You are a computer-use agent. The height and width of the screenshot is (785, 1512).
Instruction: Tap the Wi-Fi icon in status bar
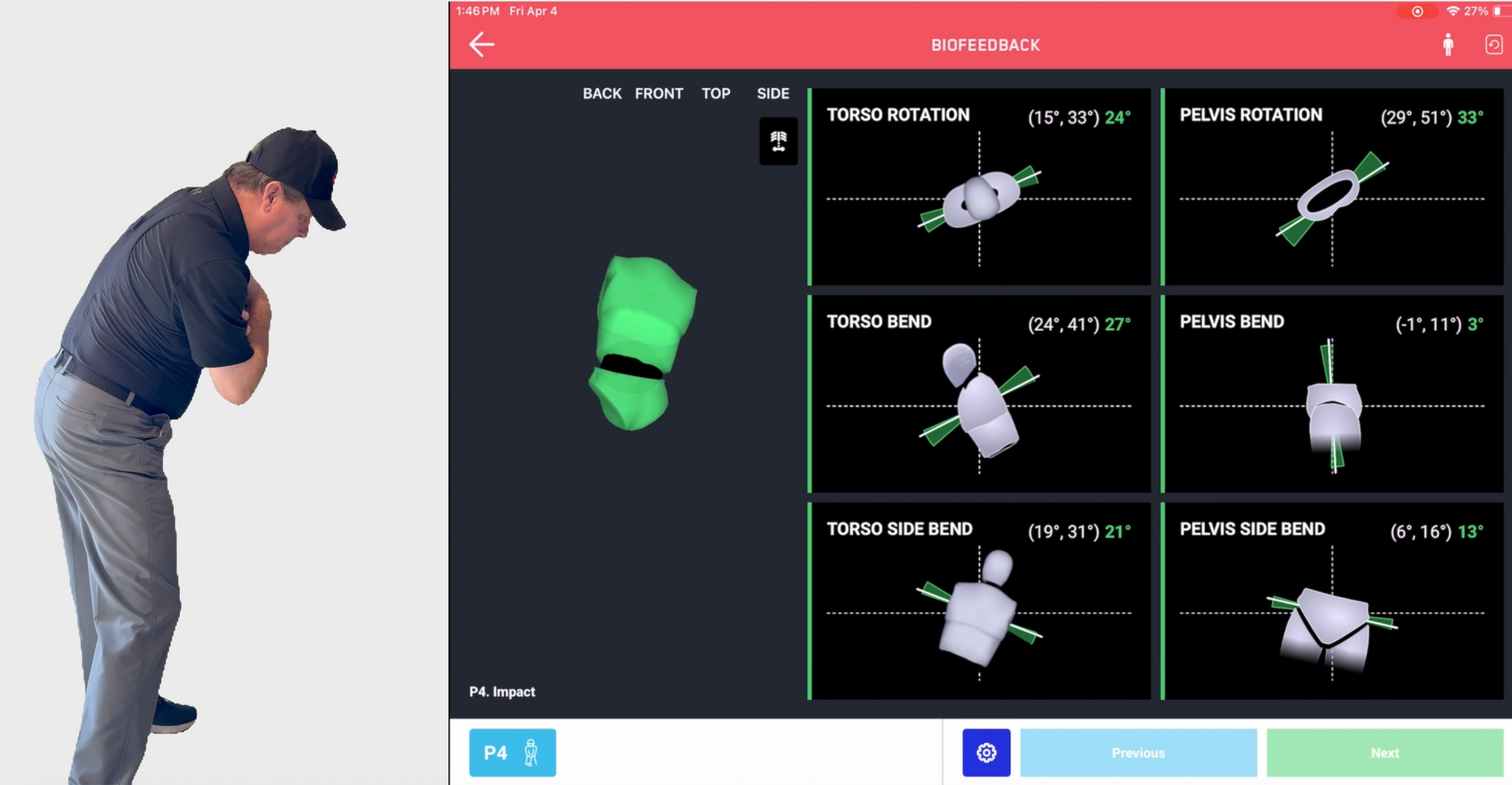[x=1453, y=11]
